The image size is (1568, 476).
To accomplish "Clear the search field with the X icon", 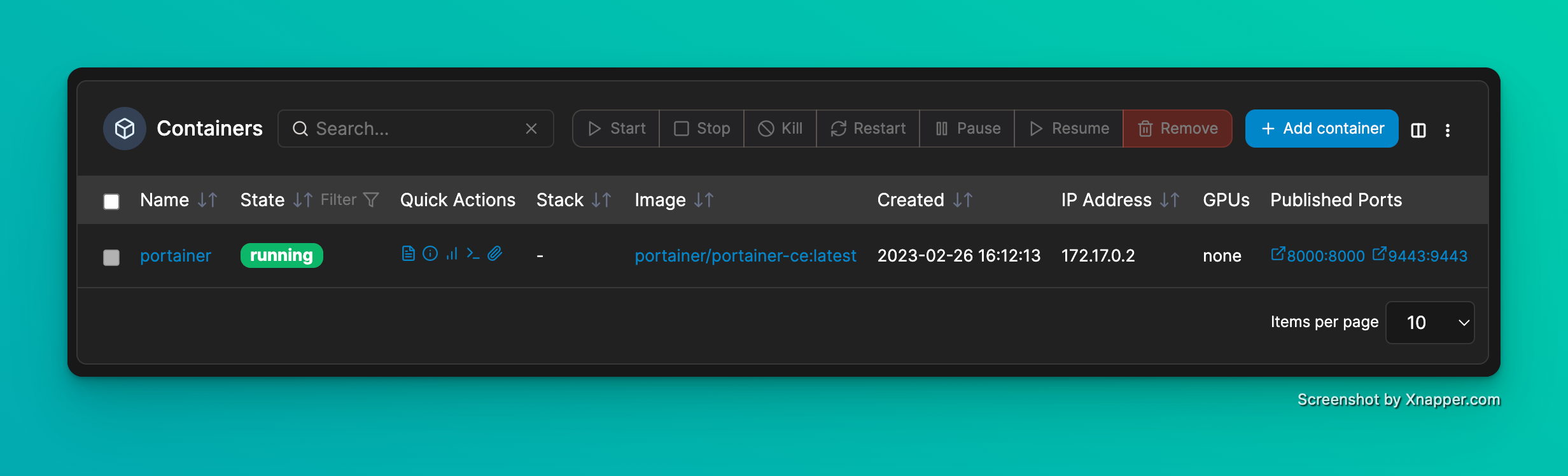I will pyautogui.click(x=531, y=129).
